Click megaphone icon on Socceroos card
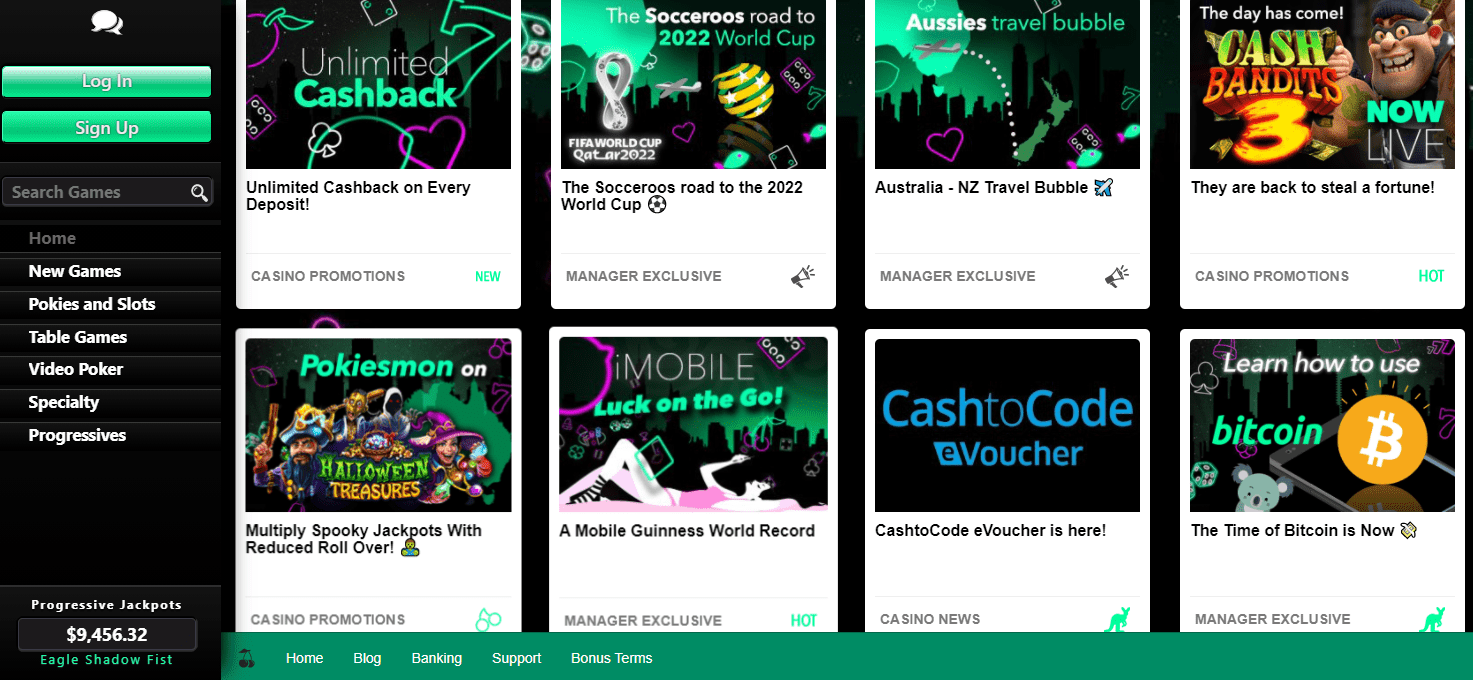Viewport: 1473px width, 680px height. tap(802, 277)
